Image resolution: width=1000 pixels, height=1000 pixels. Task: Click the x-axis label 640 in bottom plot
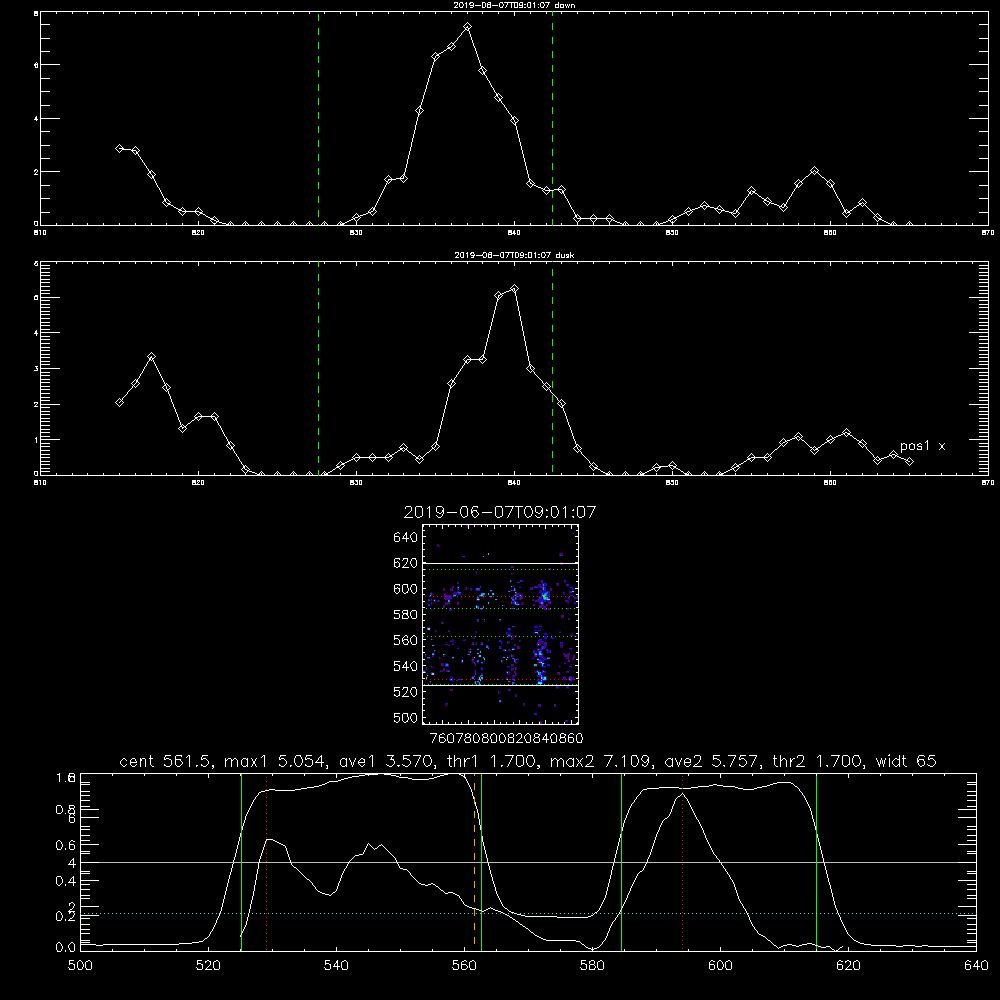(976, 966)
